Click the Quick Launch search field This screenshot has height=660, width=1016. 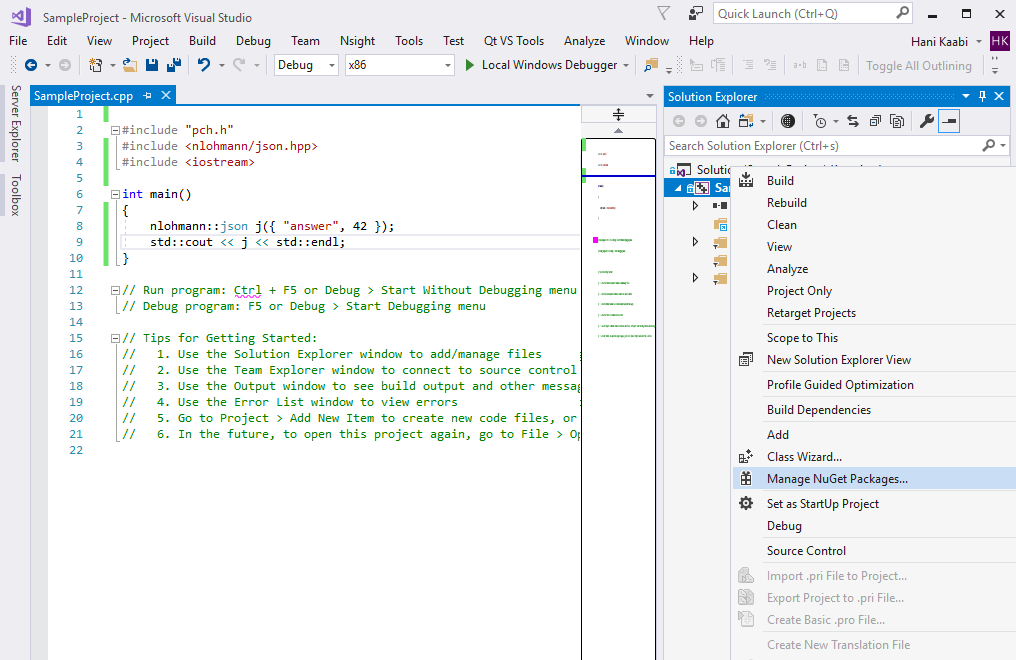tap(813, 14)
